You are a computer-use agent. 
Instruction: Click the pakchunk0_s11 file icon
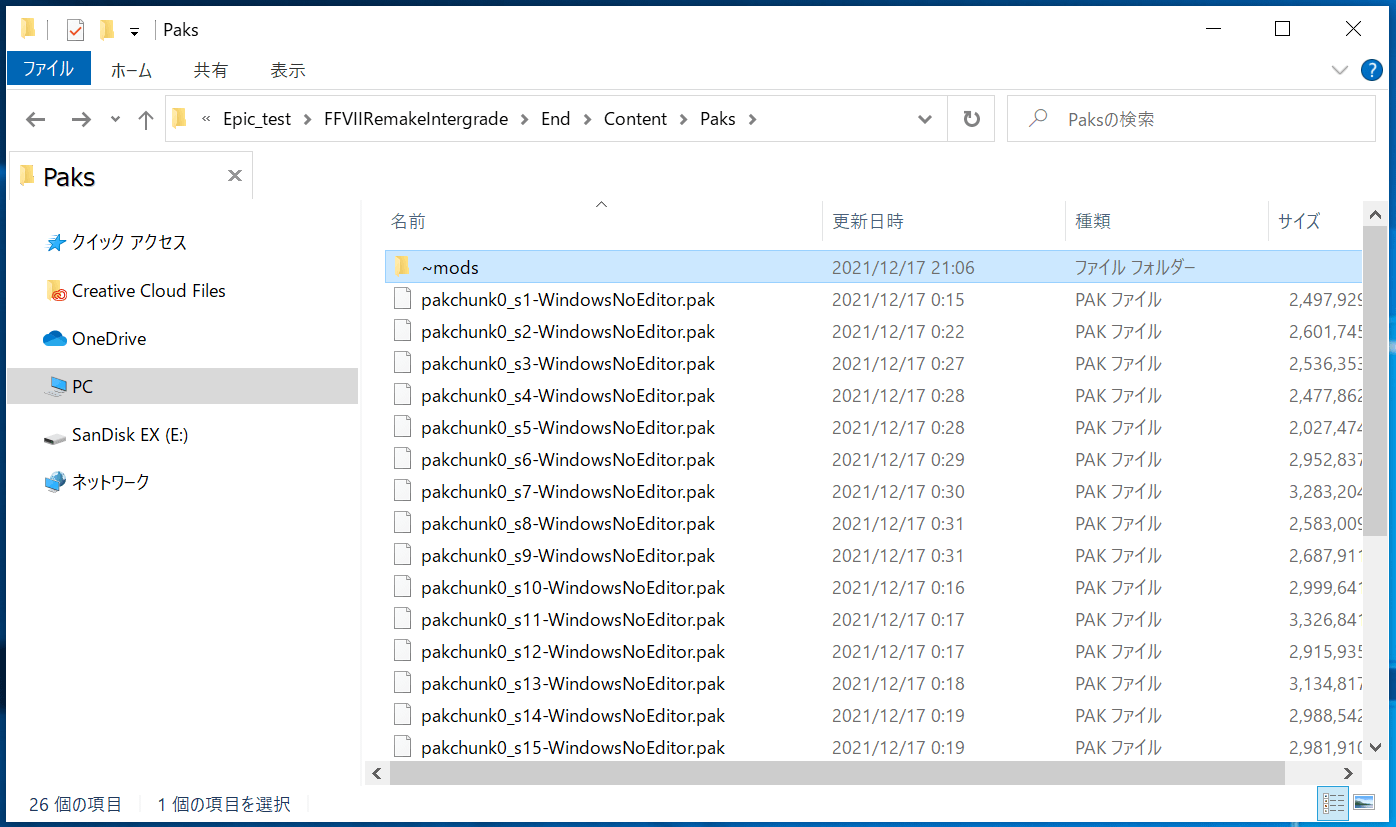(x=402, y=619)
